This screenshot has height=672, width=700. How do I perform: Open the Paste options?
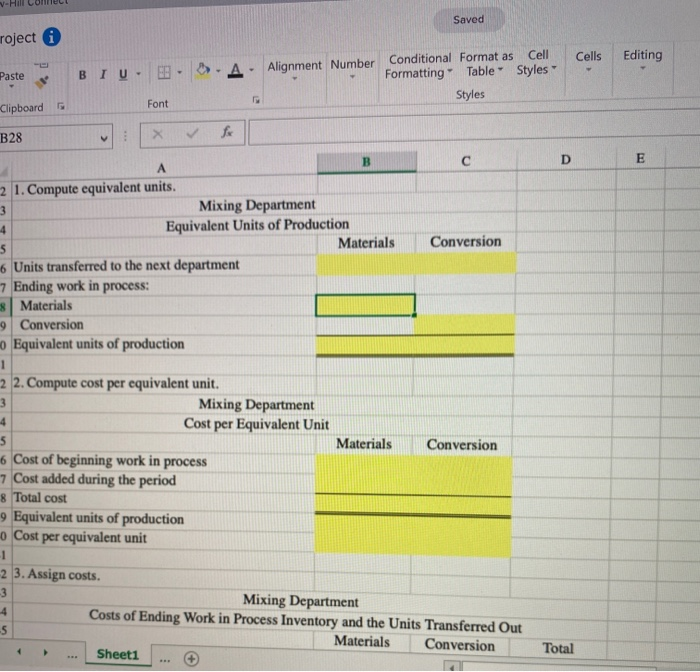click(12, 79)
